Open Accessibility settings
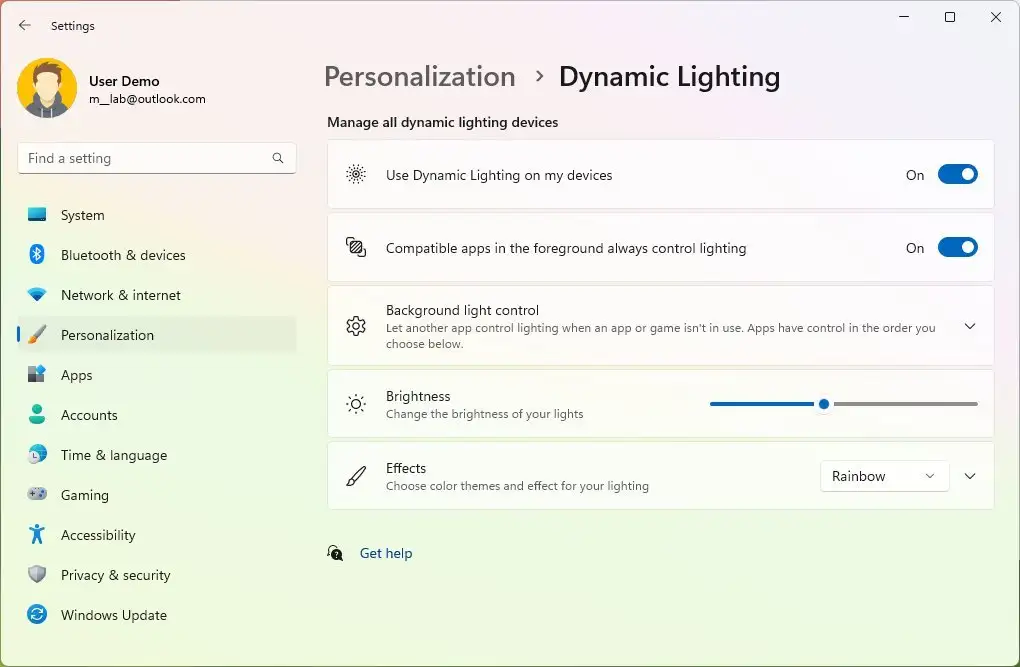1020x667 pixels. pyautogui.click(x=97, y=535)
